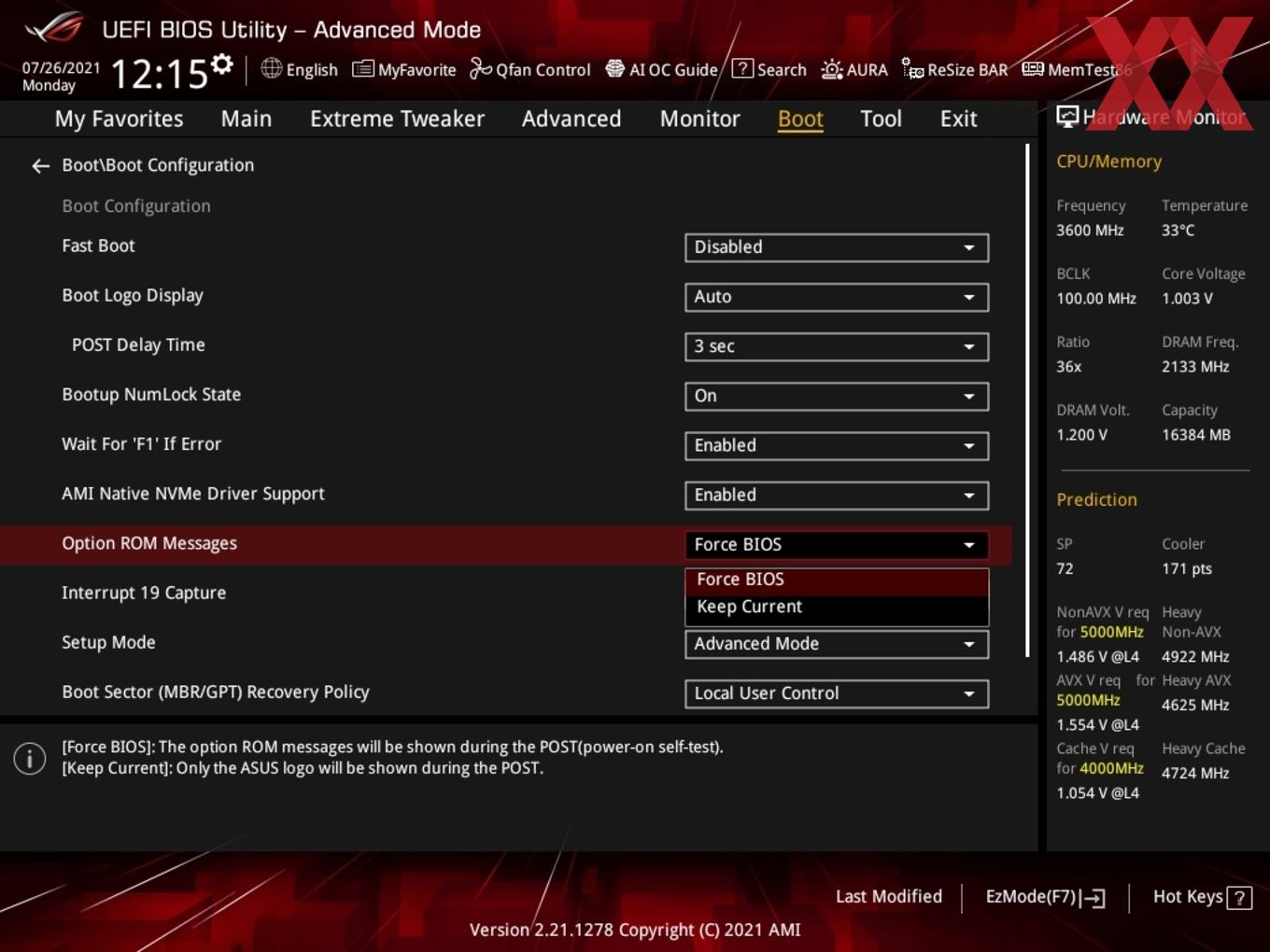Open Hot Keys help
Viewport: 1270px width, 952px height.
(x=1202, y=897)
